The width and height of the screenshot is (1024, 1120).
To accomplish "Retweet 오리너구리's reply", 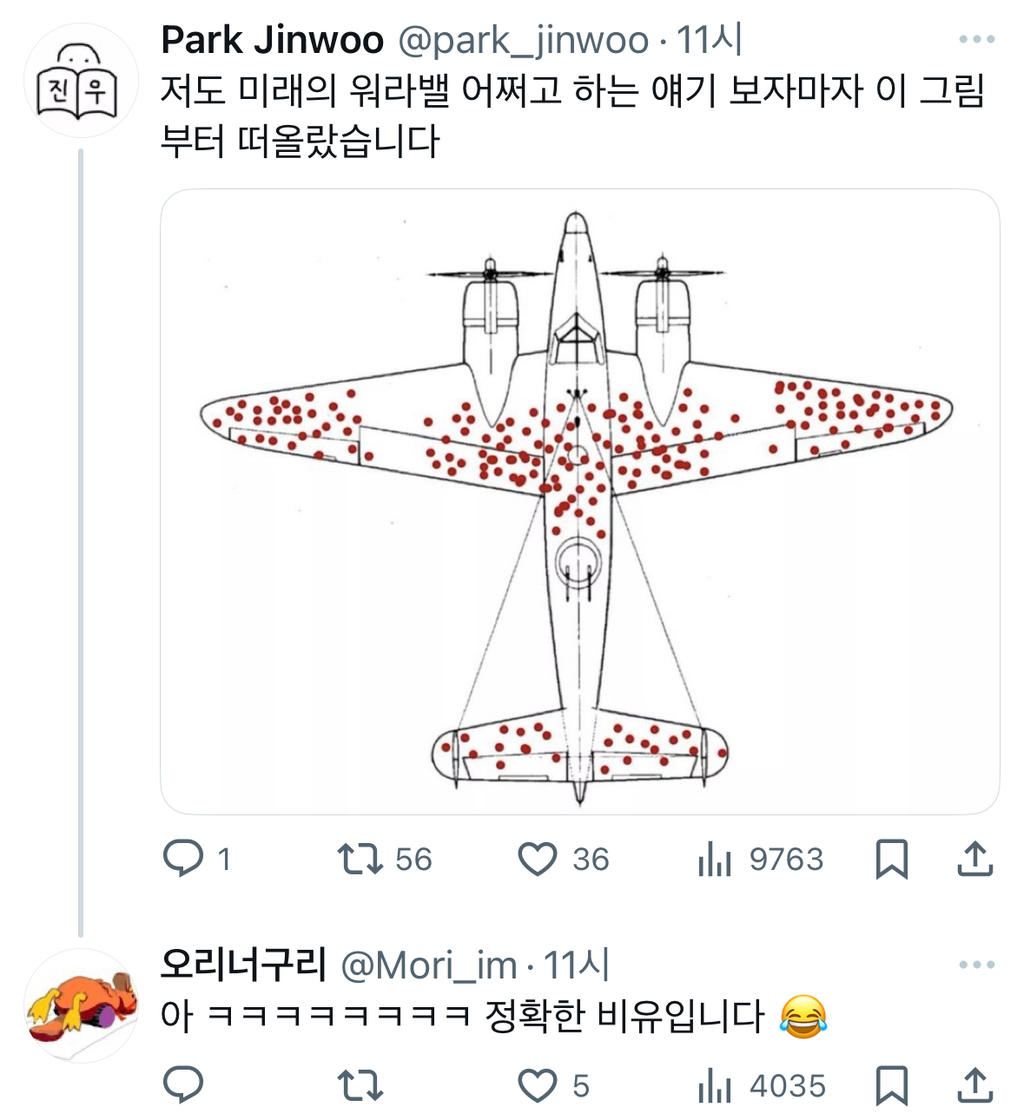I will point(360,1085).
